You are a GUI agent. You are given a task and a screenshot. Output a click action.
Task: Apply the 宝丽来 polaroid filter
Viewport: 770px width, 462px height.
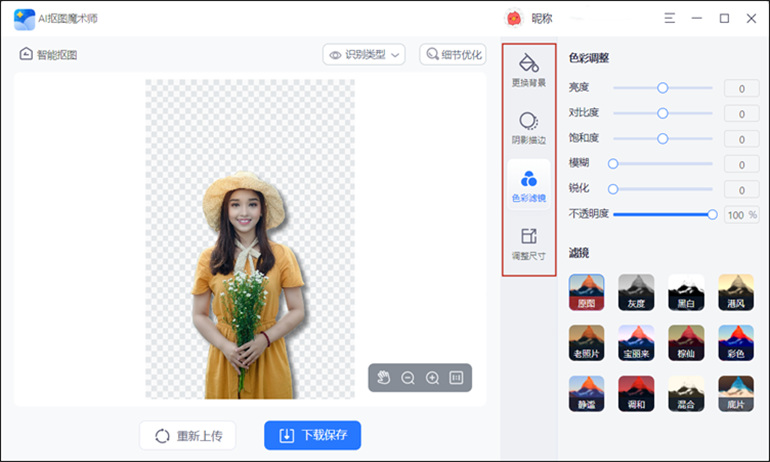coord(636,343)
